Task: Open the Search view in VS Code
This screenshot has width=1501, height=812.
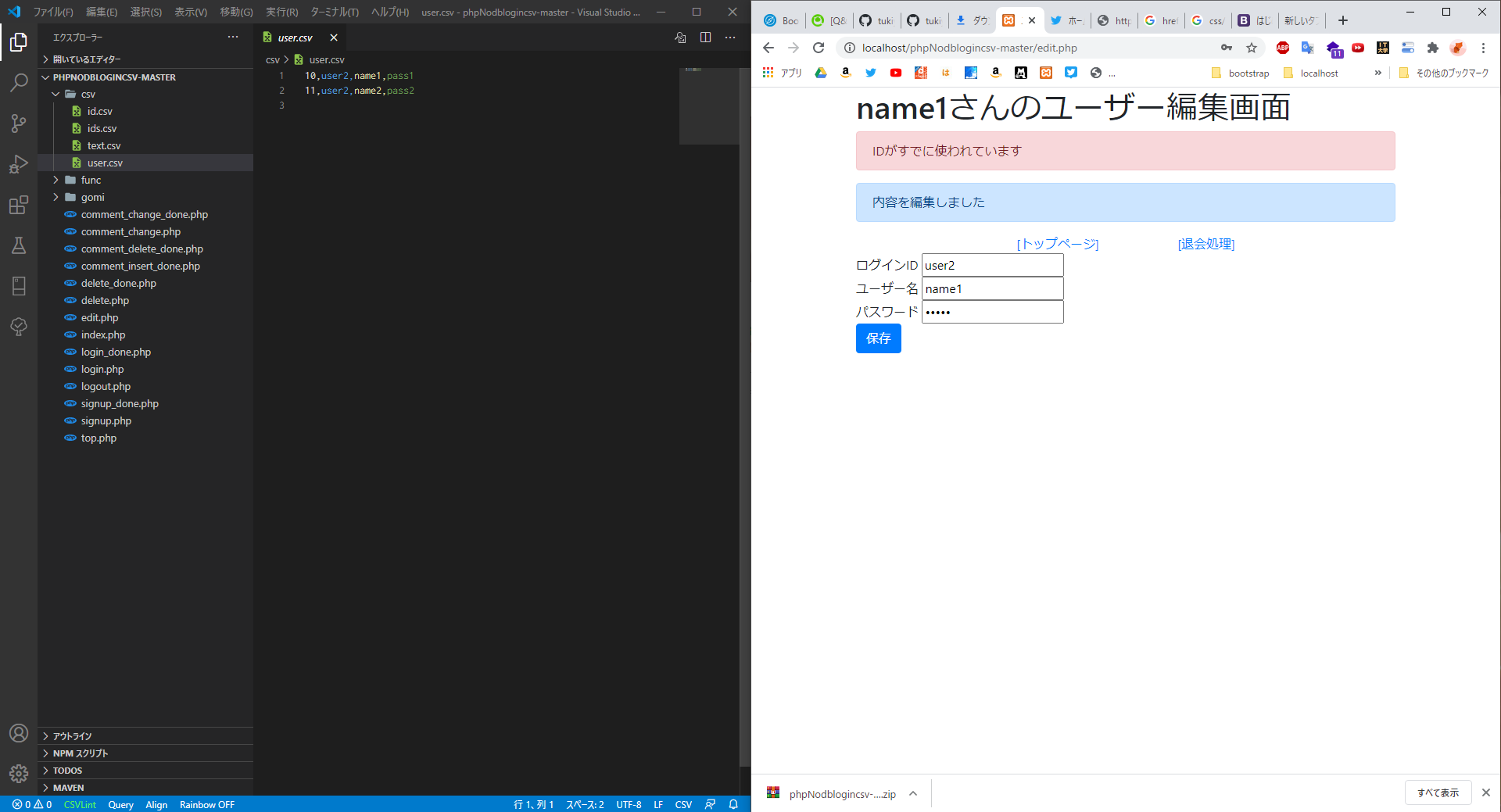Action: pos(19,83)
